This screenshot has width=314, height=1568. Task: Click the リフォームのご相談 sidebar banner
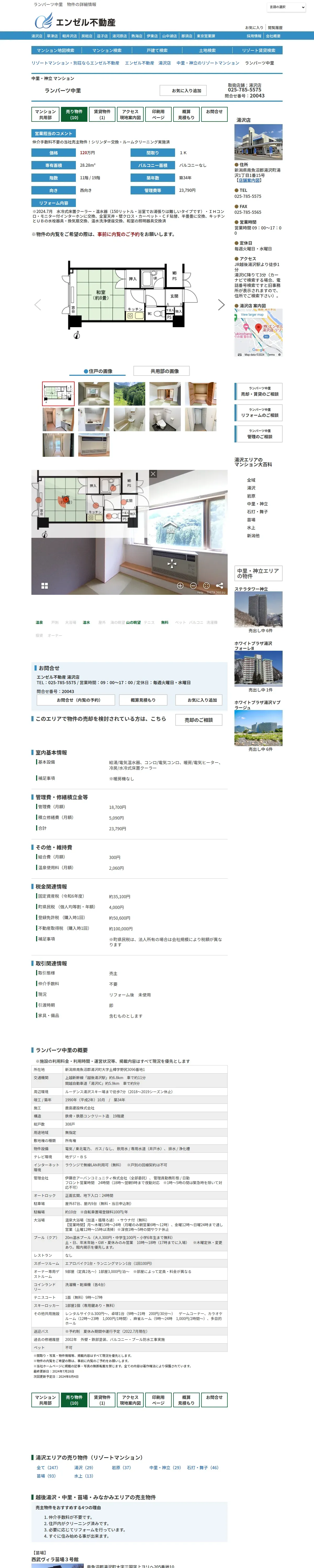point(259,413)
